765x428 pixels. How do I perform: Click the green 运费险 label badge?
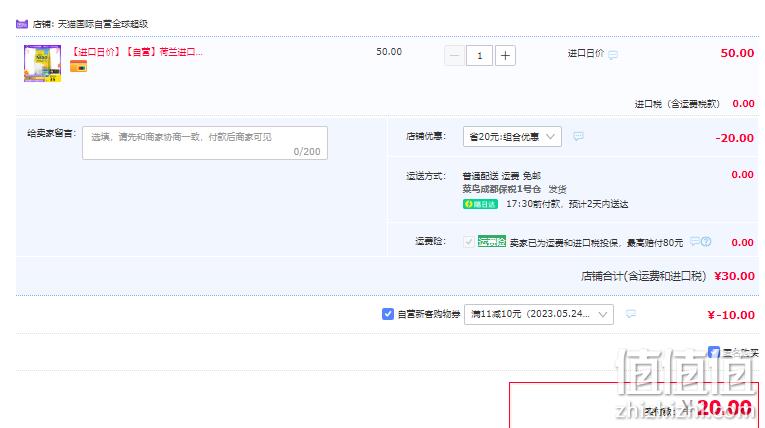point(492,242)
